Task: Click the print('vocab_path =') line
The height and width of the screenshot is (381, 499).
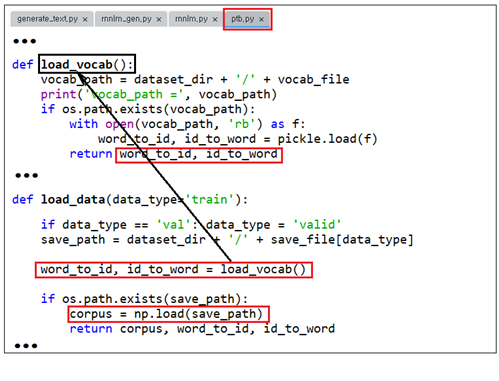Action: pyautogui.click(x=159, y=95)
